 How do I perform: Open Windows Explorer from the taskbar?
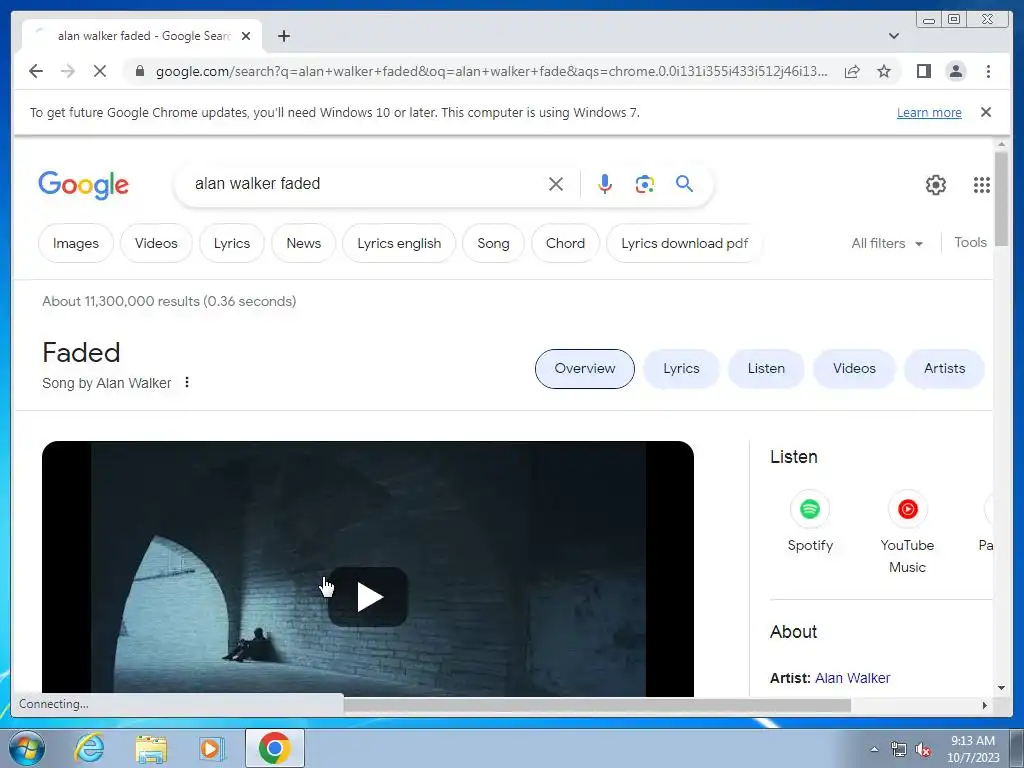pos(151,748)
